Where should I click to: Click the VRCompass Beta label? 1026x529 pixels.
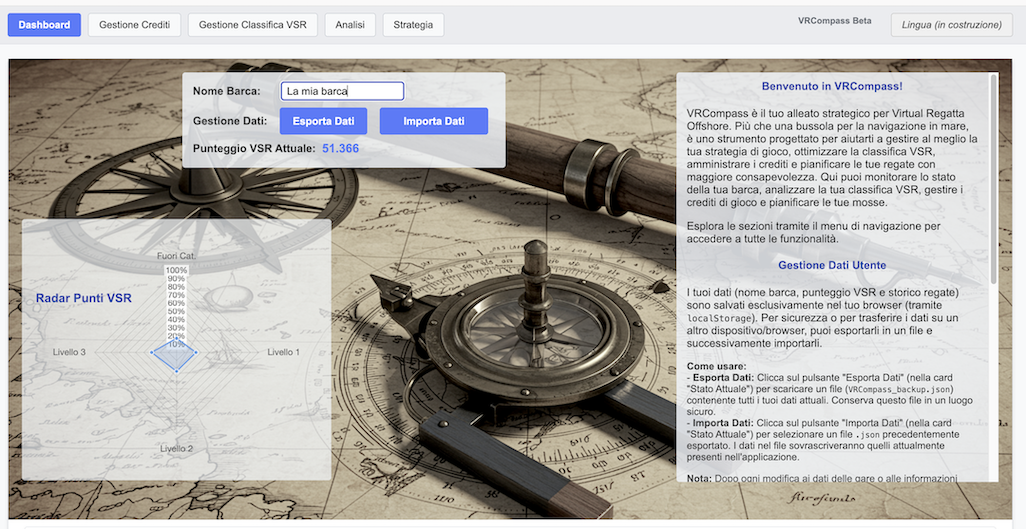click(834, 21)
